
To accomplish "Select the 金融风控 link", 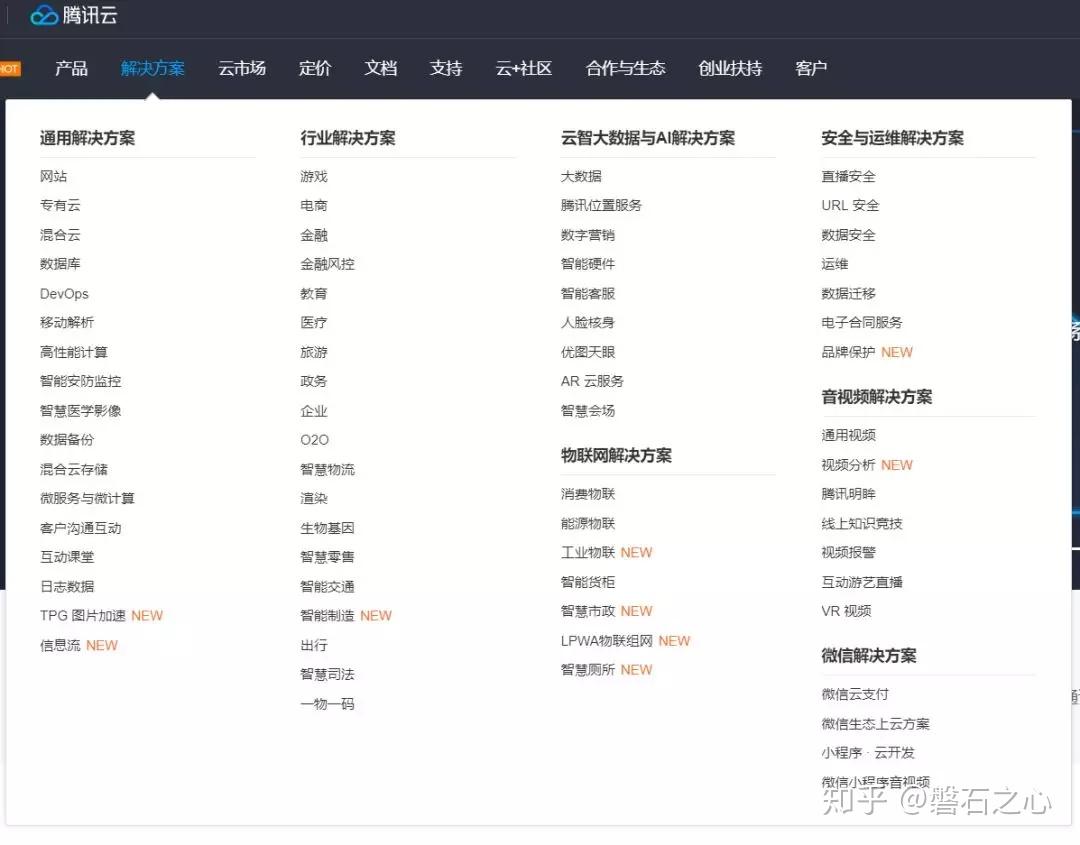I will pyautogui.click(x=327, y=264).
